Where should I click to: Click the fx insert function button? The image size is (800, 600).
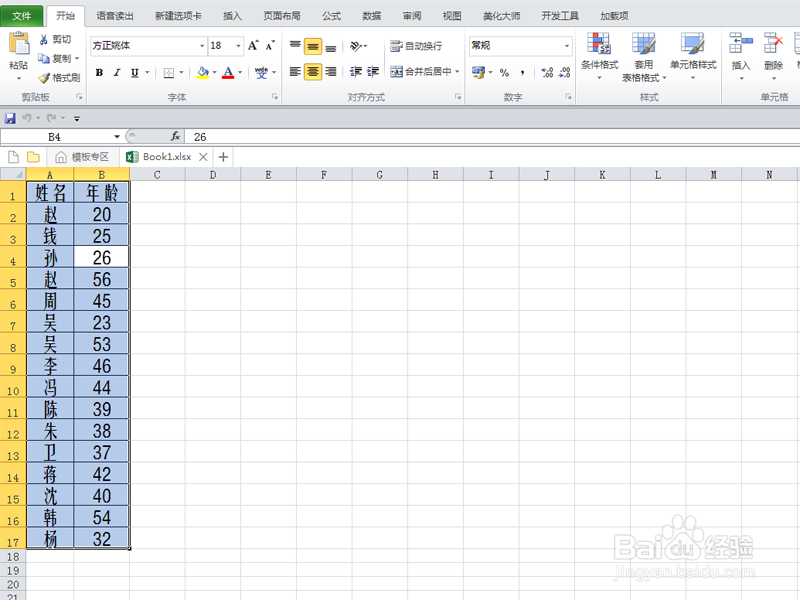[176, 136]
